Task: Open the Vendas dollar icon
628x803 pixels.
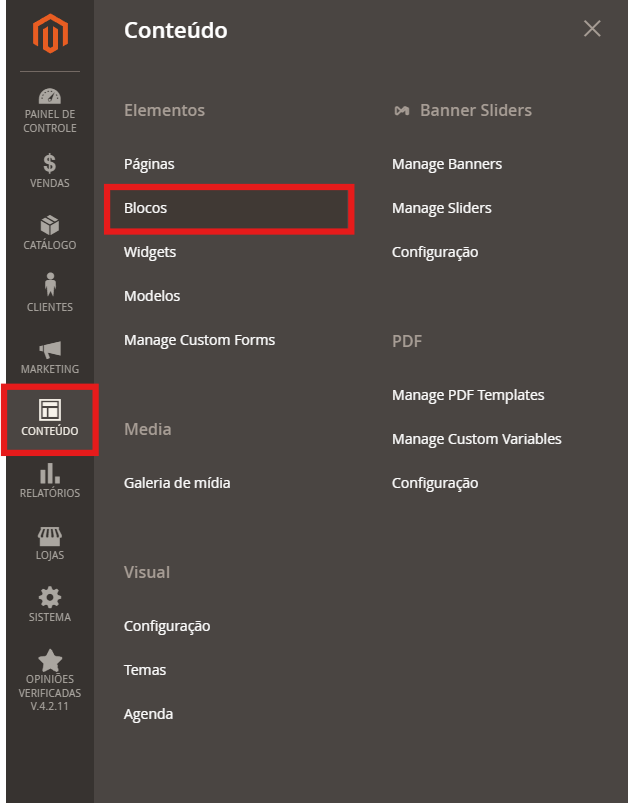Action: 49,163
